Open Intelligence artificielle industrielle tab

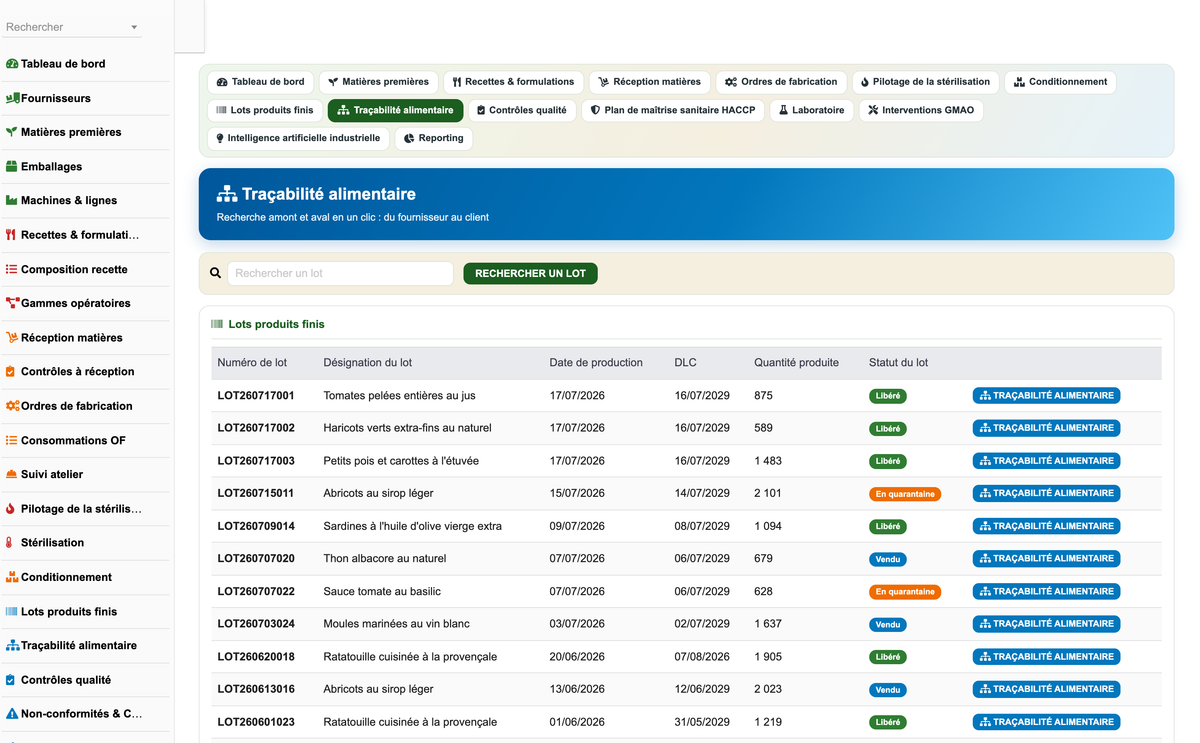click(298, 138)
